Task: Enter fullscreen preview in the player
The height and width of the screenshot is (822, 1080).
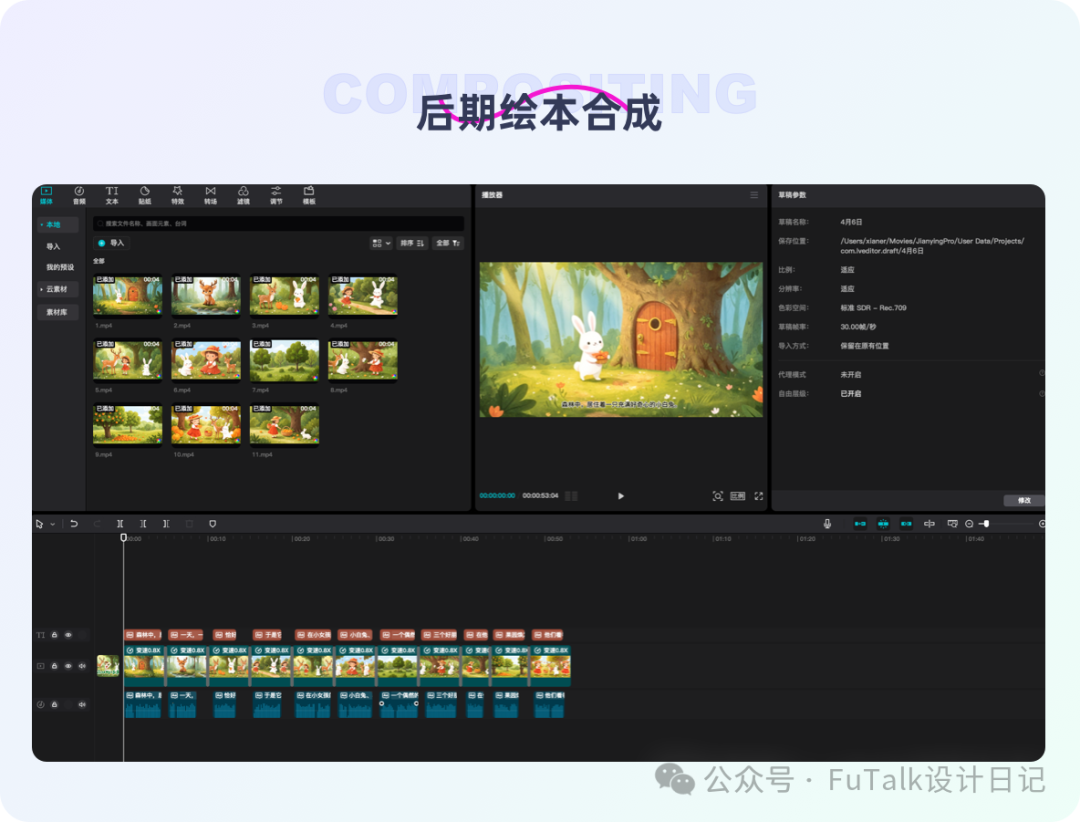Action: pyautogui.click(x=758, y=496)
